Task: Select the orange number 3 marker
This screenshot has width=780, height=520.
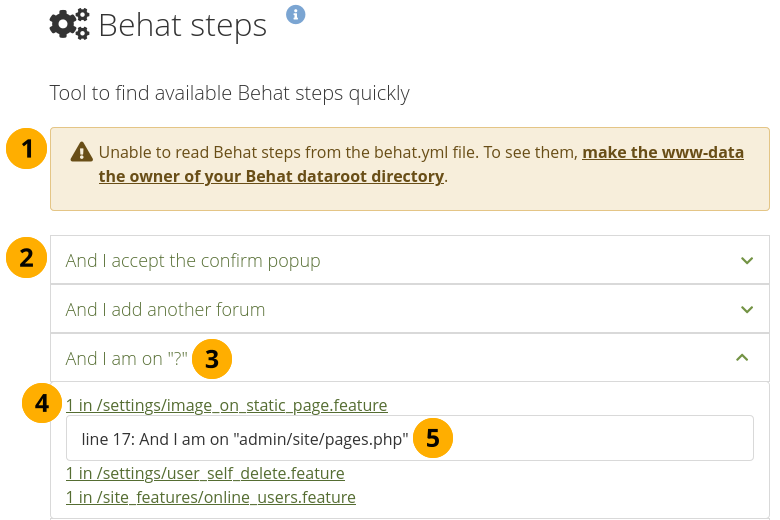Action: click(x=212, y=358)
